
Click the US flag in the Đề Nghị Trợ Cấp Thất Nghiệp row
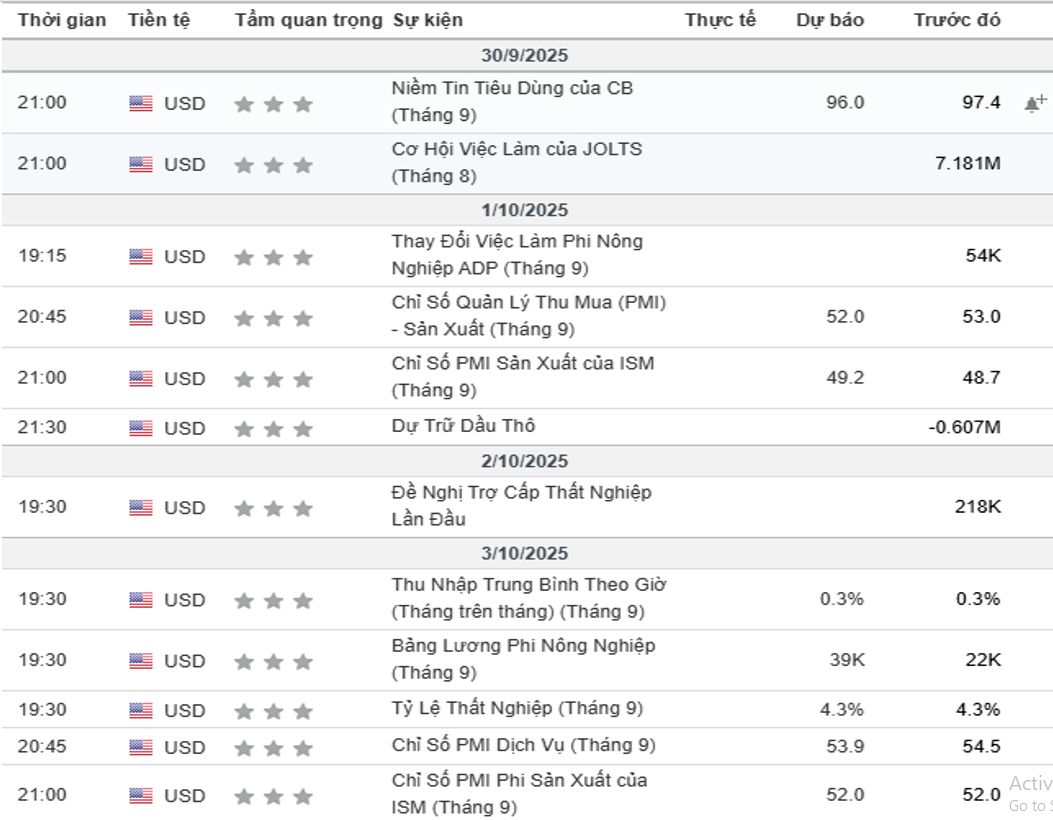point(141,508)
